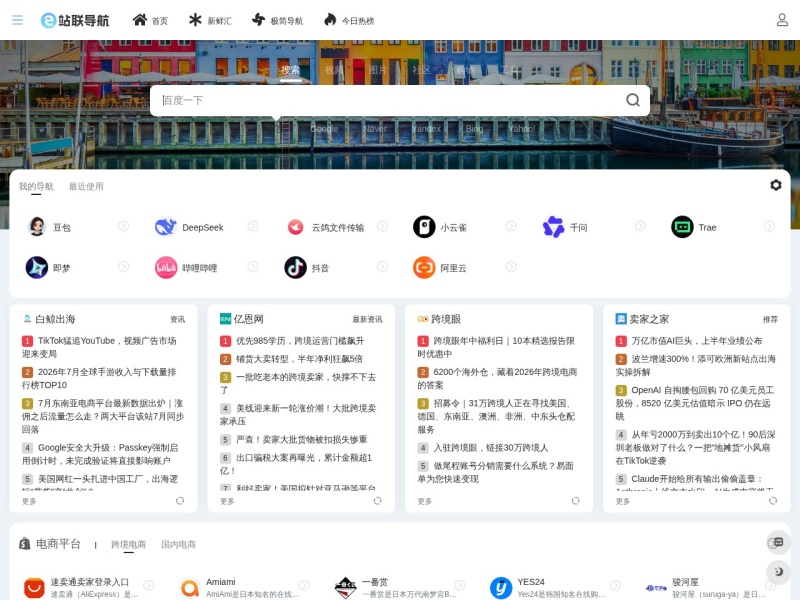800x600 pixels.
Task: Choose Bing as the search engine
Action: pyautogui.click(x=474, y=129)
